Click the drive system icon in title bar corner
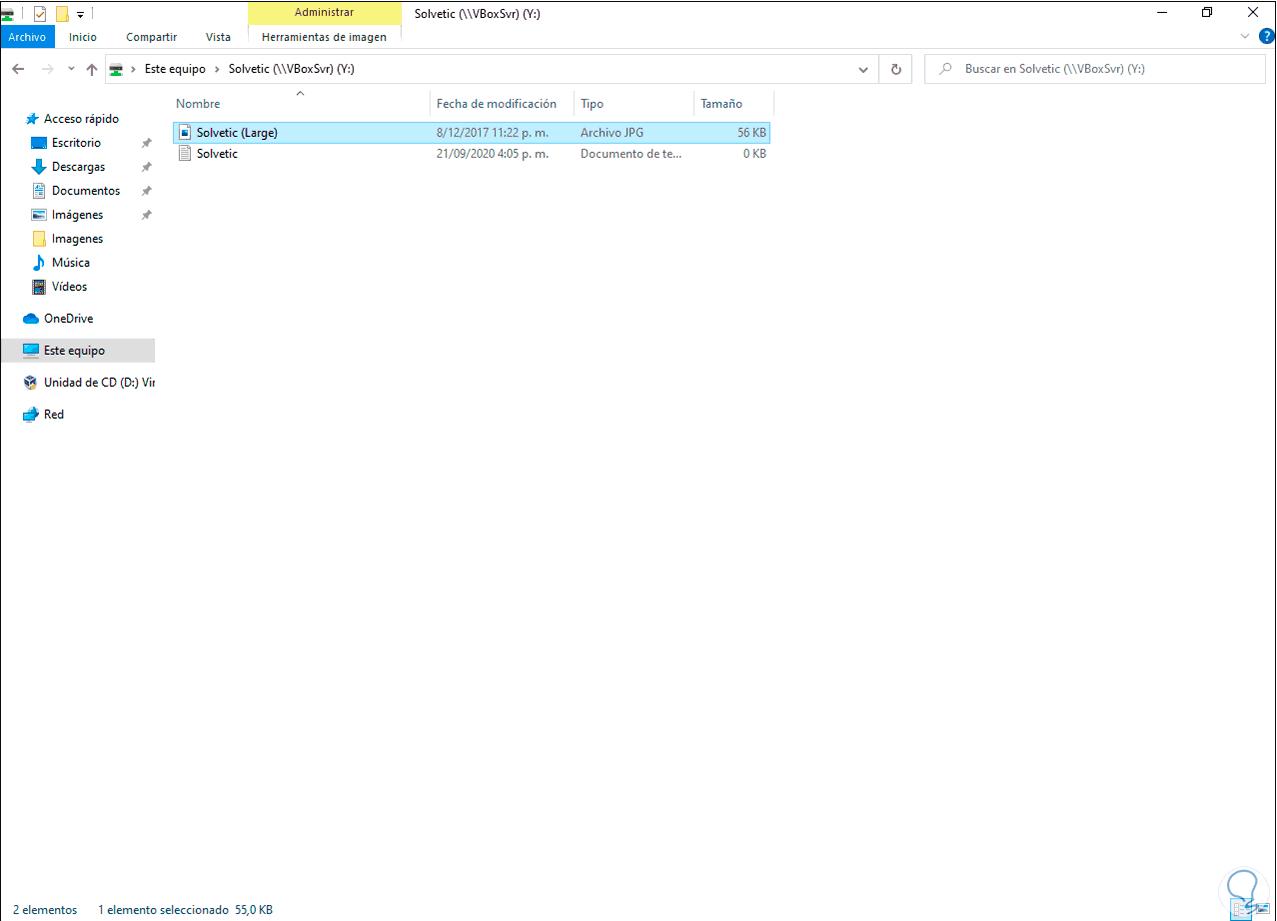Image resolution: width=1277 pixels, height=921 pixels. pos(8,13)
